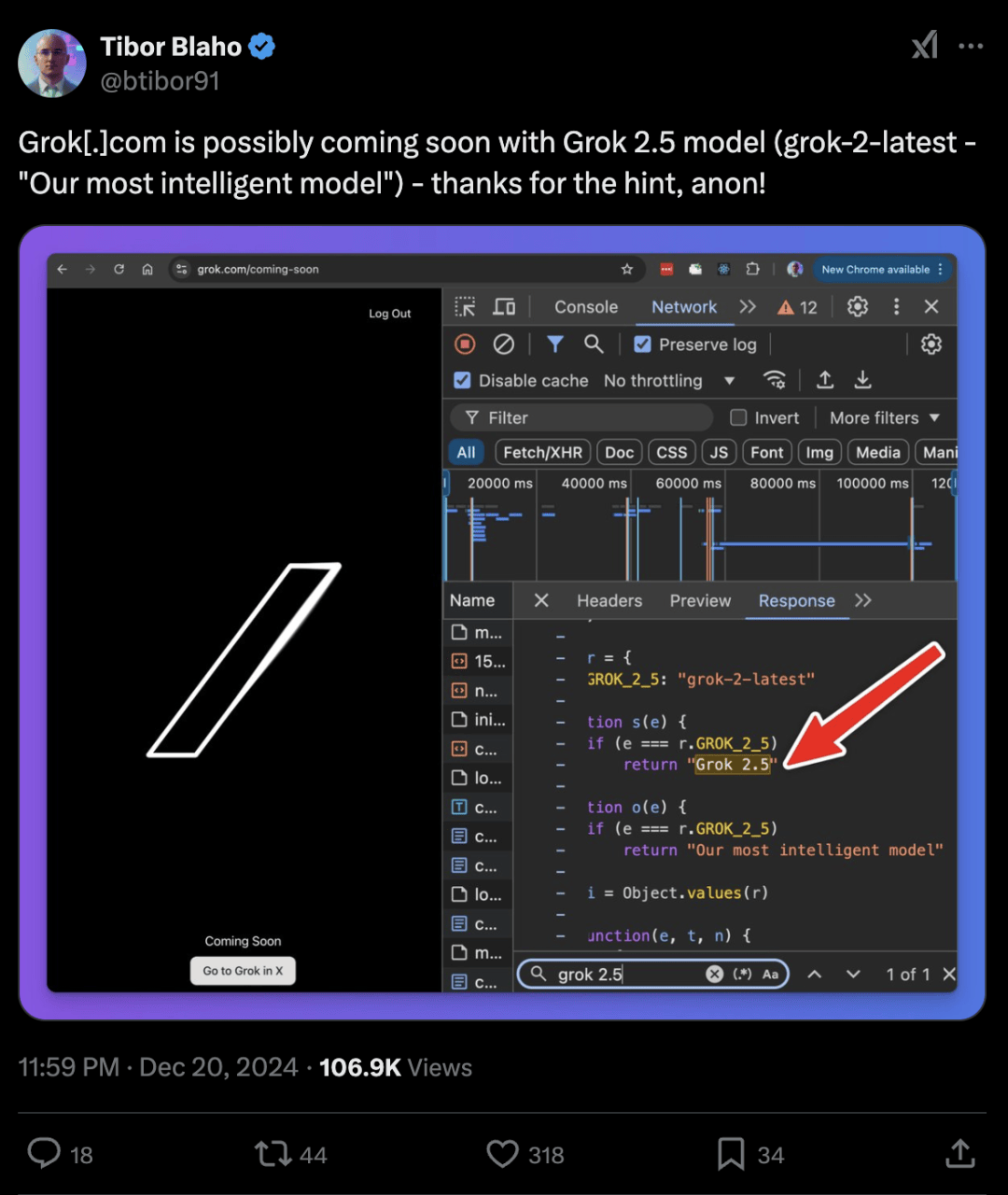Expand more DevTools tabs chevron
1008x1195 pixels.
pyautogui.click(x=748, y=307)
